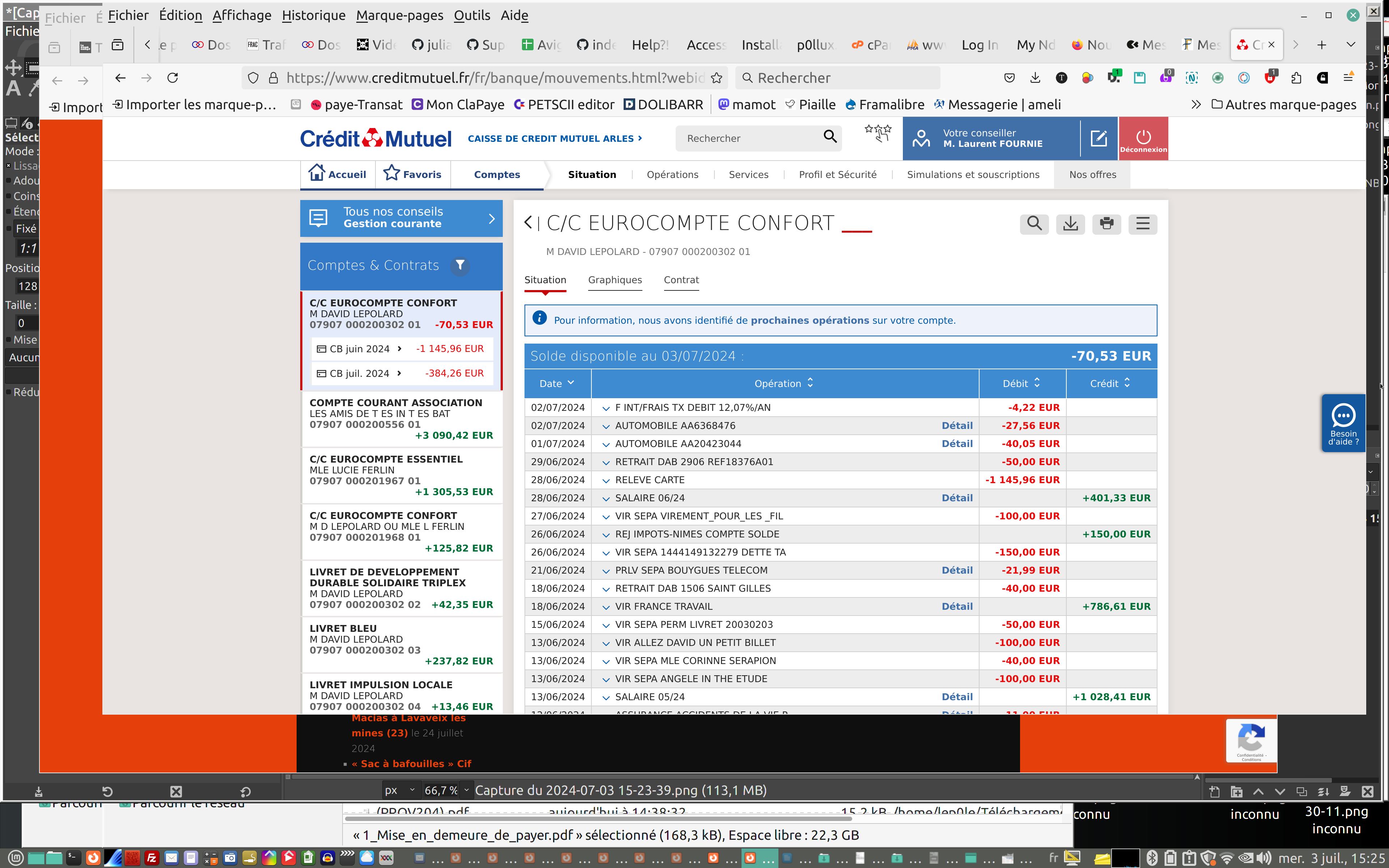Click the write-message icon beside conseiller
Viewport: 1389px width, 868px height.
click(1098, 139)
